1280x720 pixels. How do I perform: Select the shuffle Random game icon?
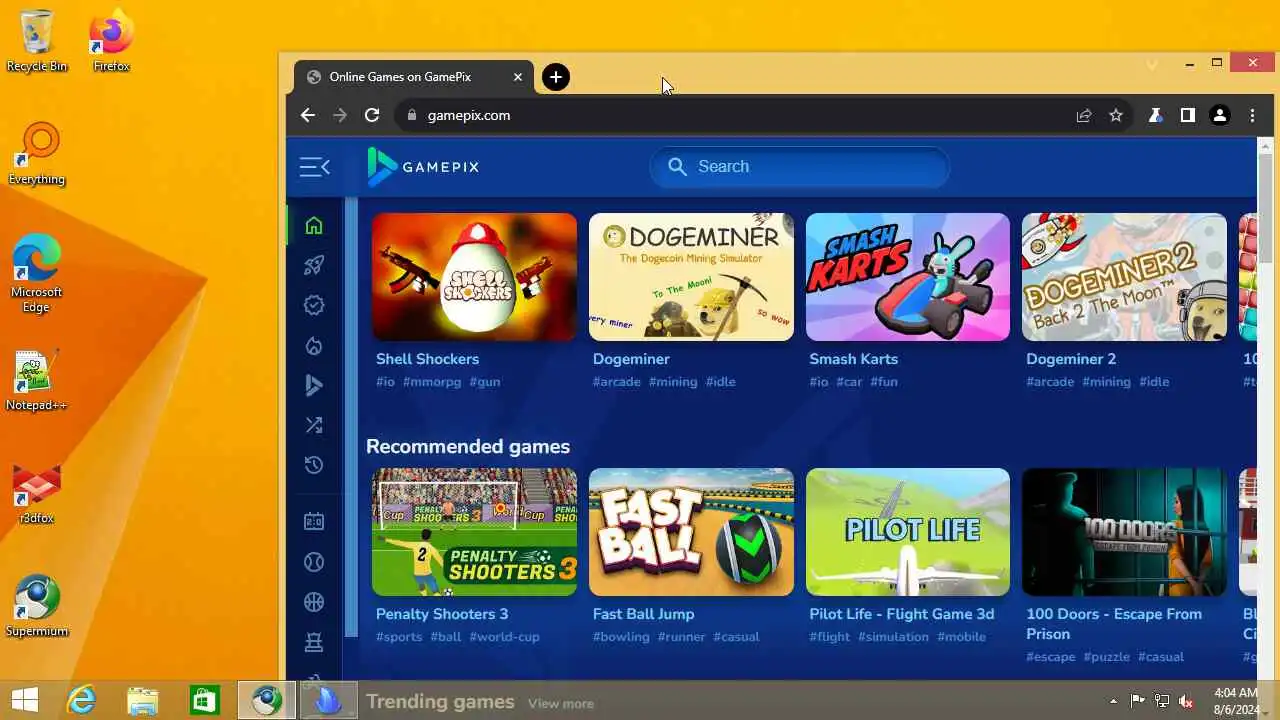314,425
